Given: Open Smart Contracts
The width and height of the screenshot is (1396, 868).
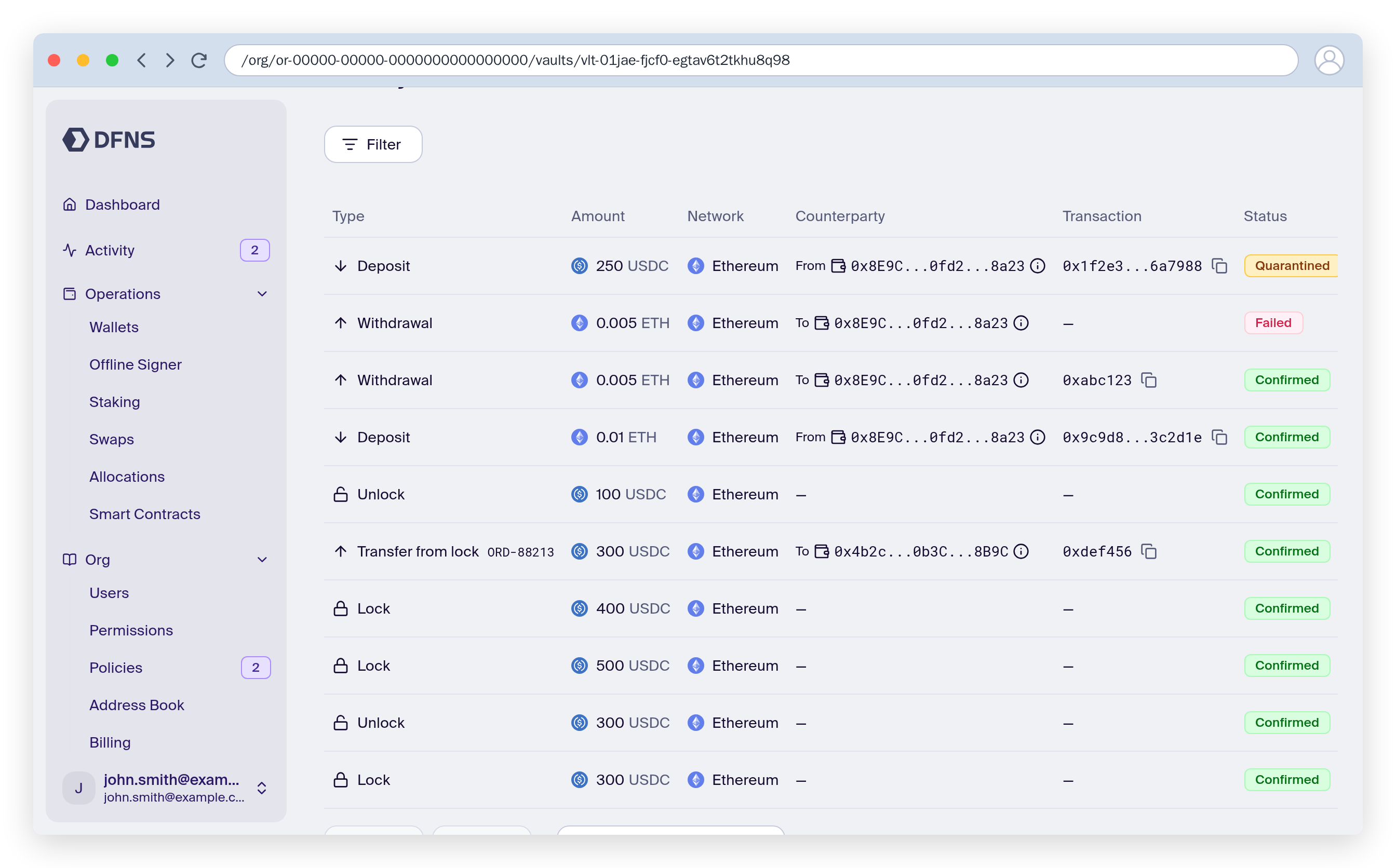Looking at the screenshot, I should click(x=145, y=514).
